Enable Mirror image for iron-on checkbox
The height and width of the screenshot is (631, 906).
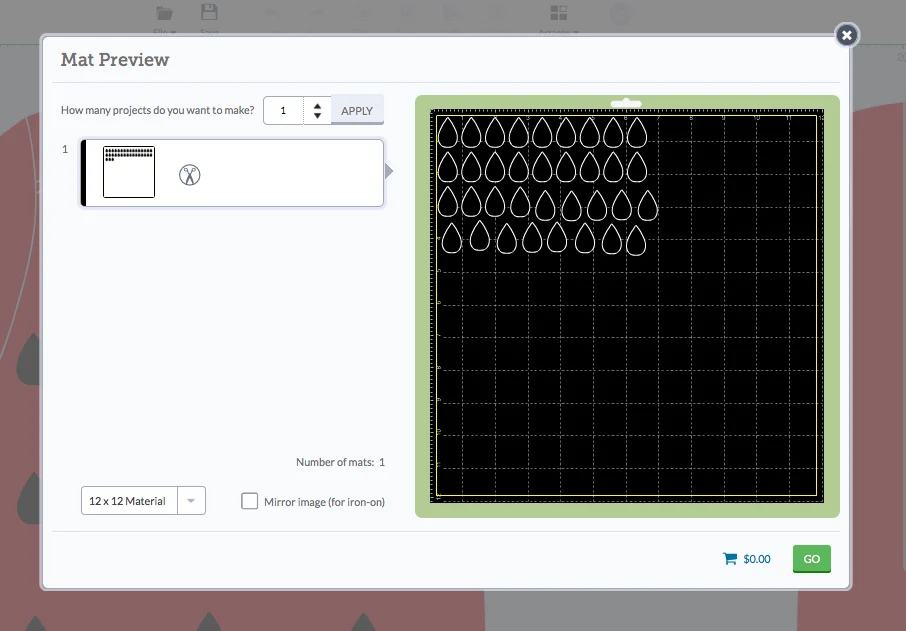coord(250,501)
